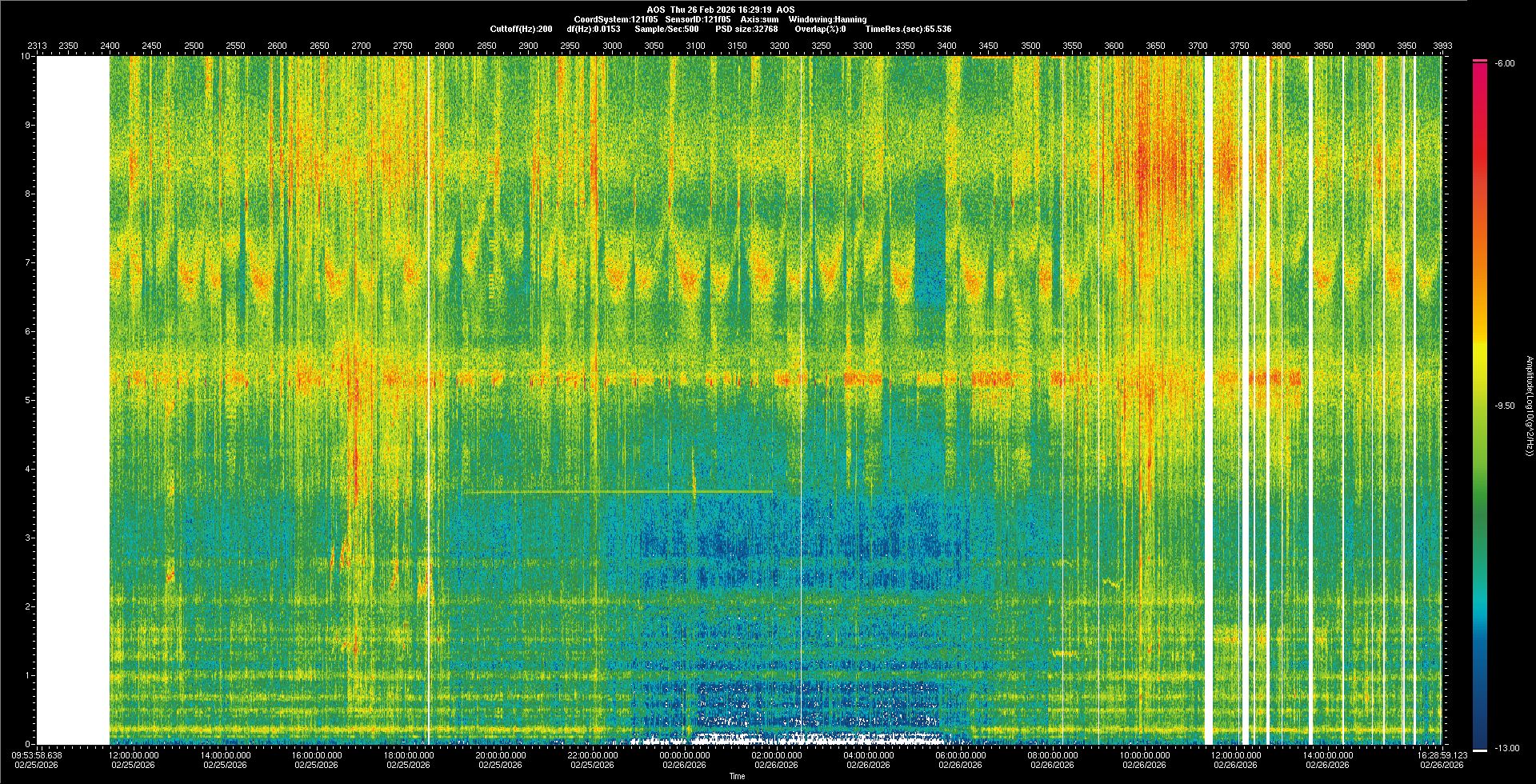Click the white data gap at left of plot
Screen dimensions: 1536x784
[74, 400]
